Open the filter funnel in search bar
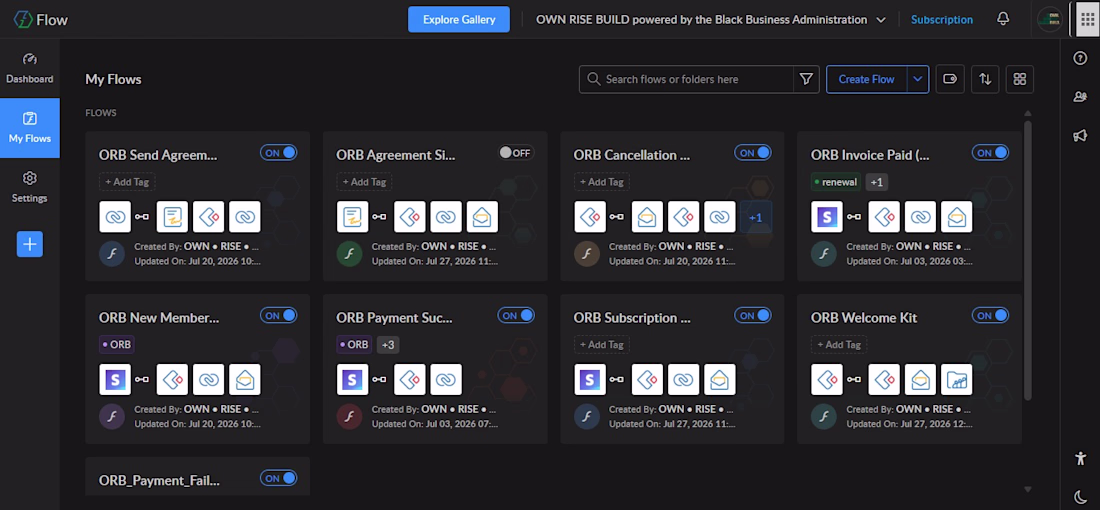The width and height of the screenshot is (1100, 510). click(x=806, y=79)
